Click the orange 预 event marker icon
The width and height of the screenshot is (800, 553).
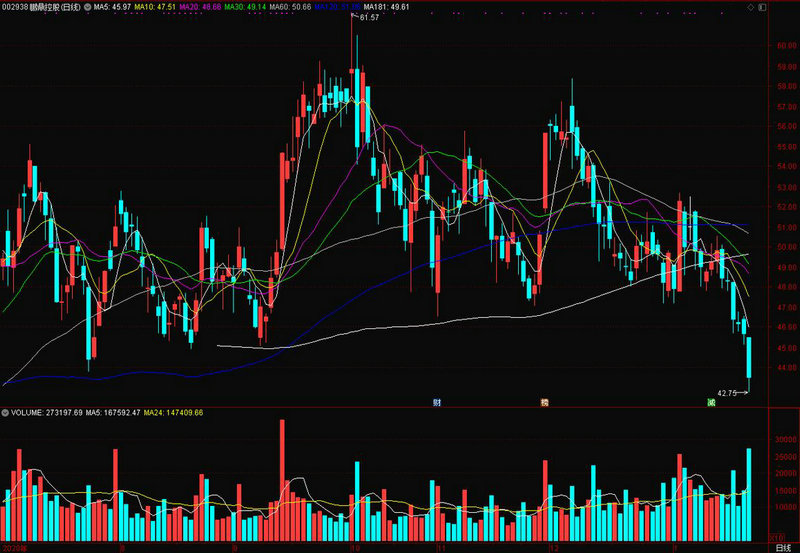(x=545, y=402)
